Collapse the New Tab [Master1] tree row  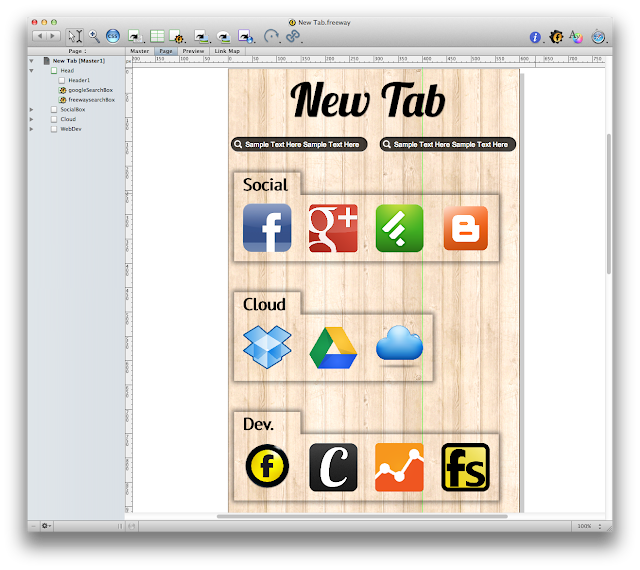[x=31, y=61]
